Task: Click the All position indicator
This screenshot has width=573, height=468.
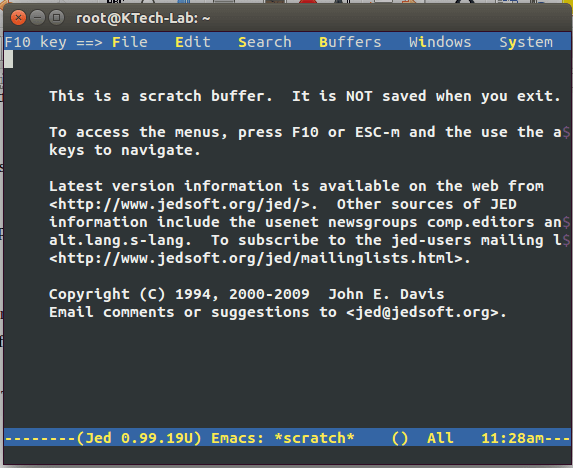Action: tap(440, 438)
